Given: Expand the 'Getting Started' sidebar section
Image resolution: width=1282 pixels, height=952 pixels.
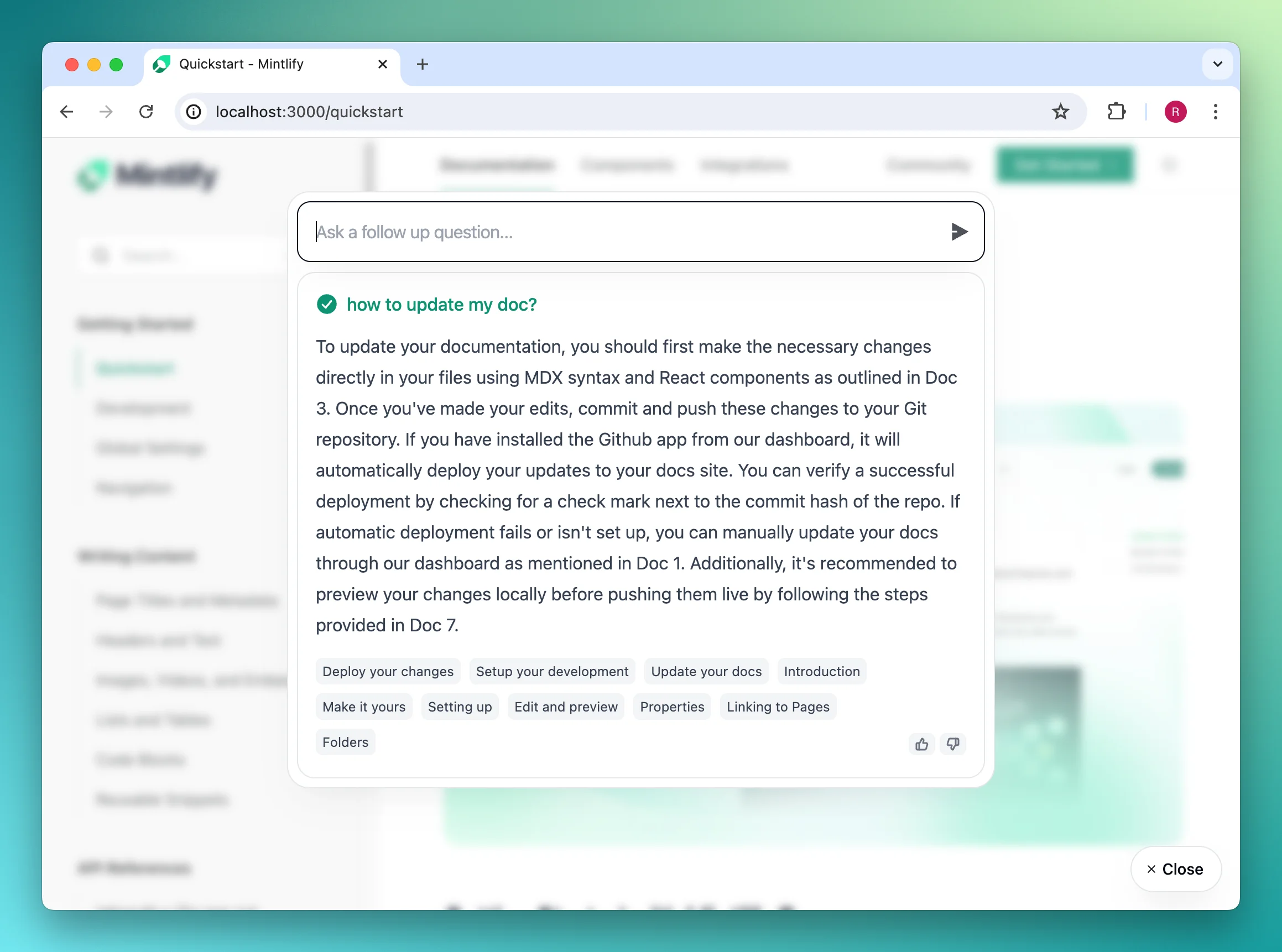Looking at the screenshot, I should click(137, 323).
